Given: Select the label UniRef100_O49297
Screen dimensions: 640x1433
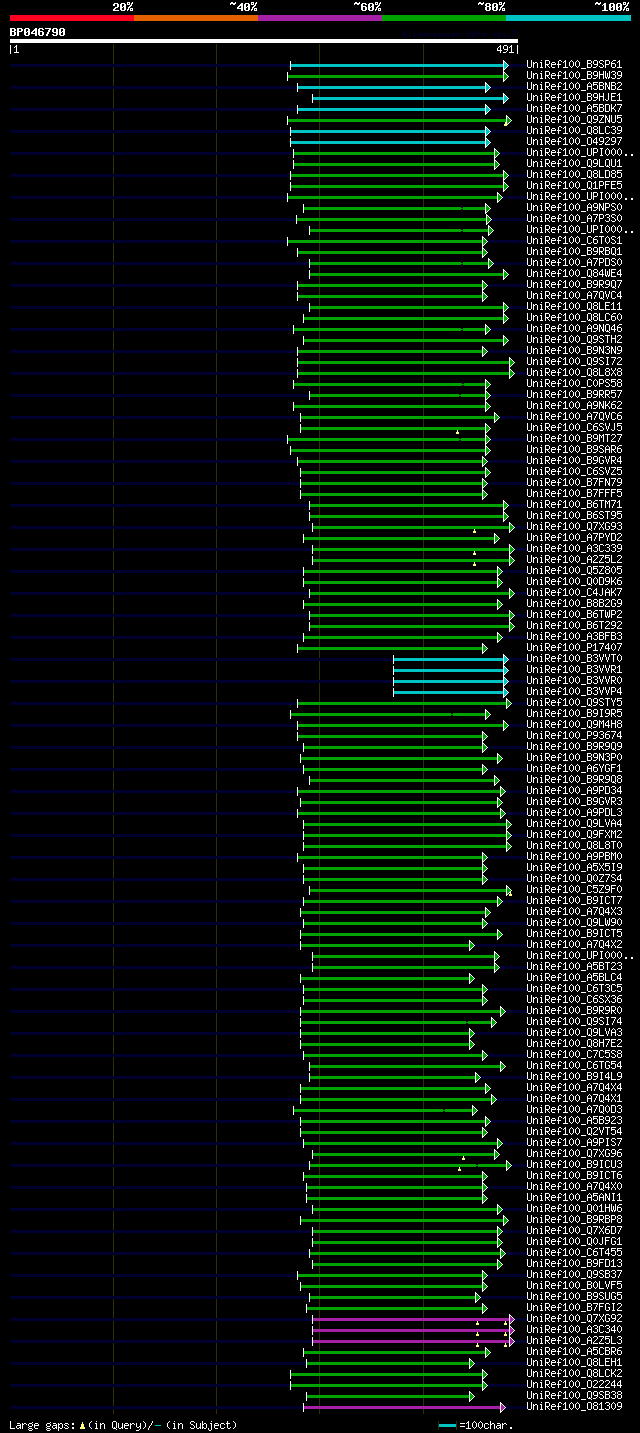Looking at the screenshot, I should pyautogui.click(x=574, y=142).
